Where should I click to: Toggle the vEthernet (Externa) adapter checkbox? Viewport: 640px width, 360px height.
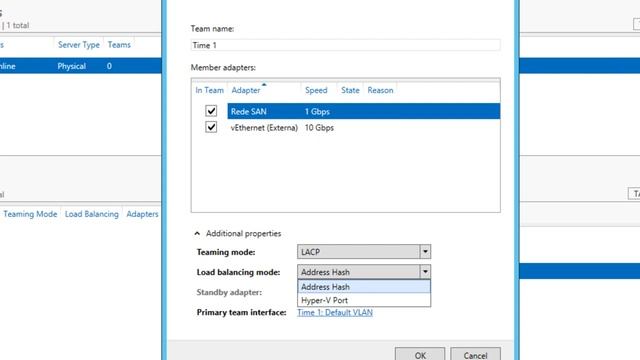click(211, 127)
